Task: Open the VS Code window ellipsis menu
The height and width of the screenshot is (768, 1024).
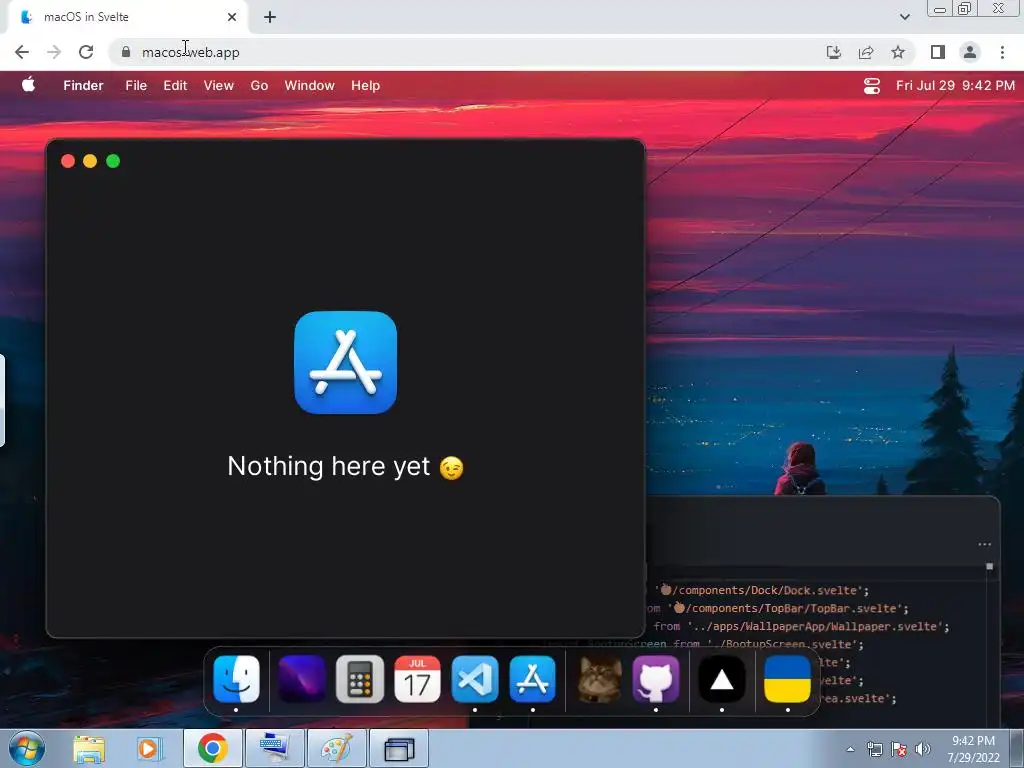Action: coord(985,544)
